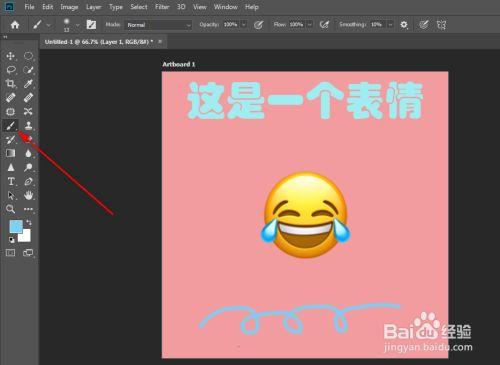
Task: Select the History Brush tool
Action: (10, 139)
